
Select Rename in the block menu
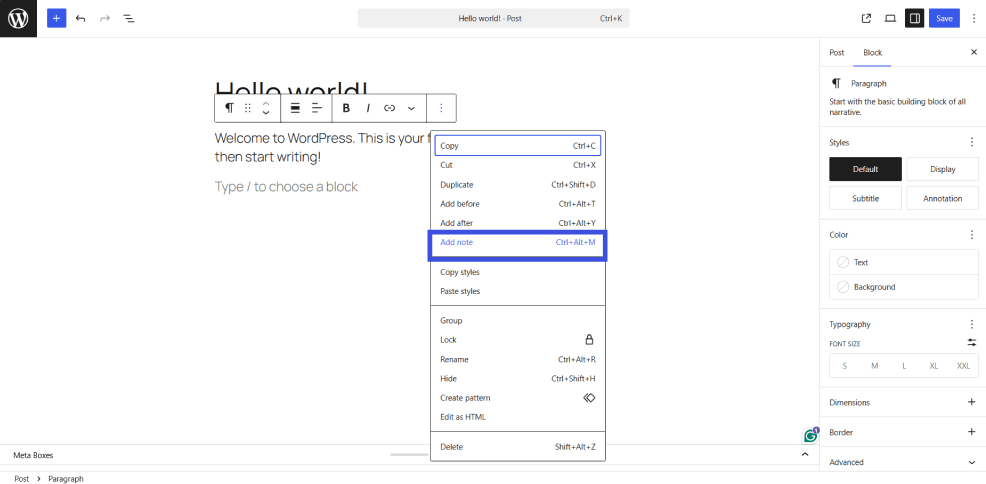(x=518, y=360)
